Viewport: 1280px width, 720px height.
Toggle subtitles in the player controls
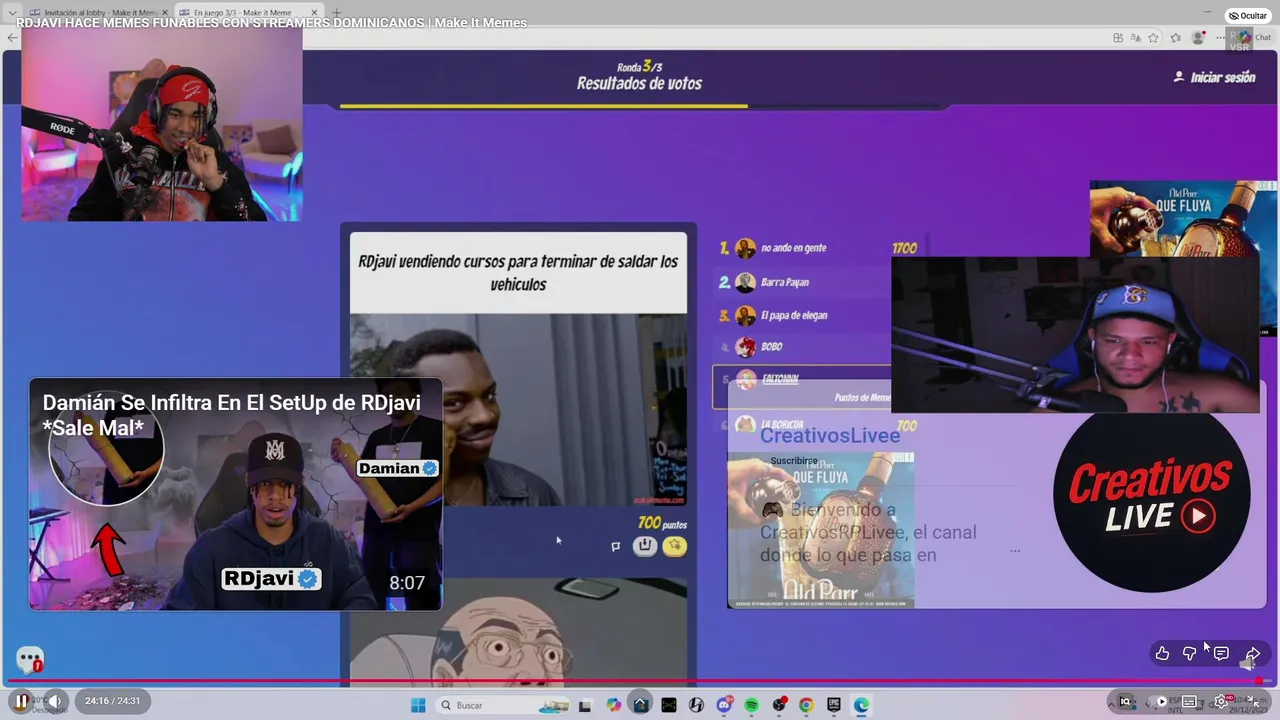1190,701
